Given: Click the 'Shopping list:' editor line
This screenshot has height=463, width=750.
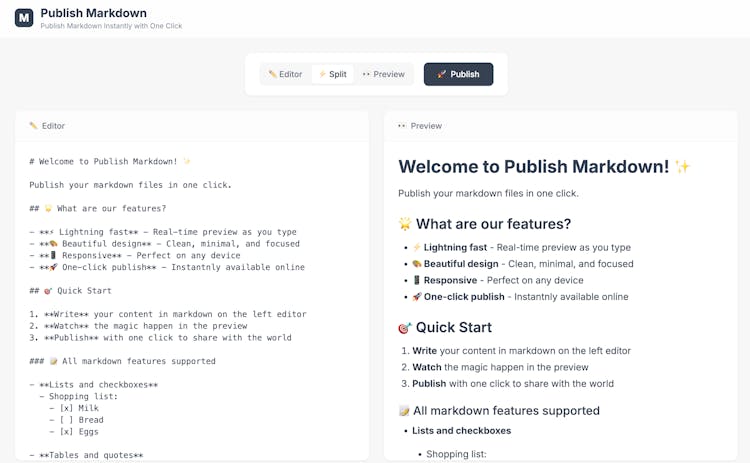Looking at the screenshot, I should [78, 397].
